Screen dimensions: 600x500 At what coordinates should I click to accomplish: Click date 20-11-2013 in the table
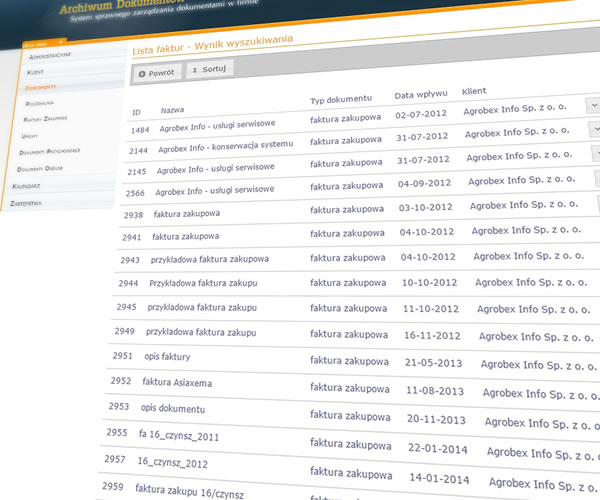point(437,419)
